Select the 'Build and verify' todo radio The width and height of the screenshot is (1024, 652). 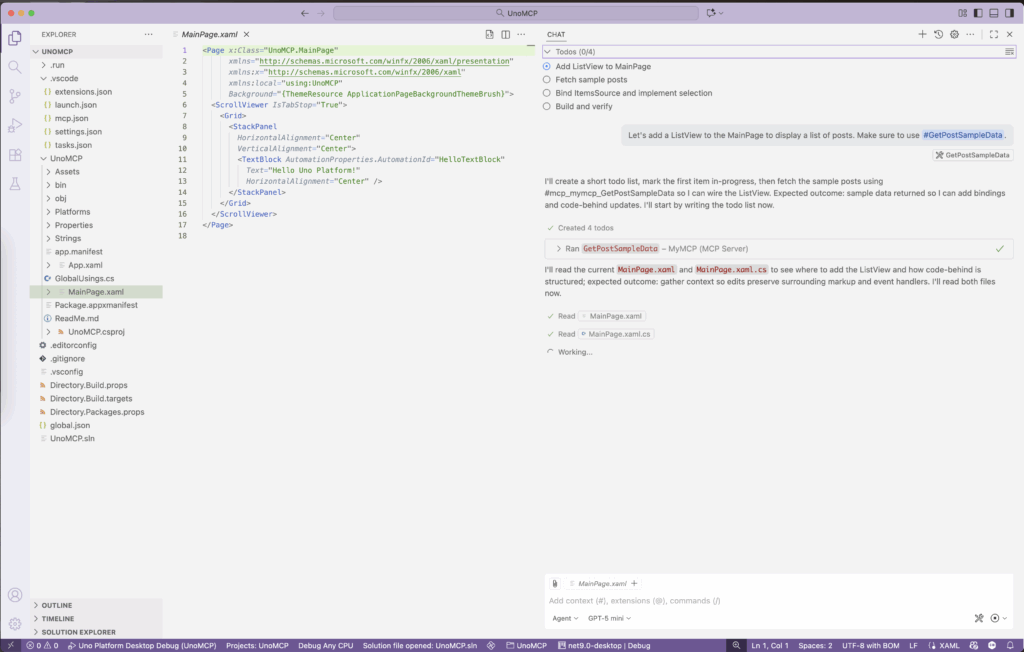[x=547, y=106]
